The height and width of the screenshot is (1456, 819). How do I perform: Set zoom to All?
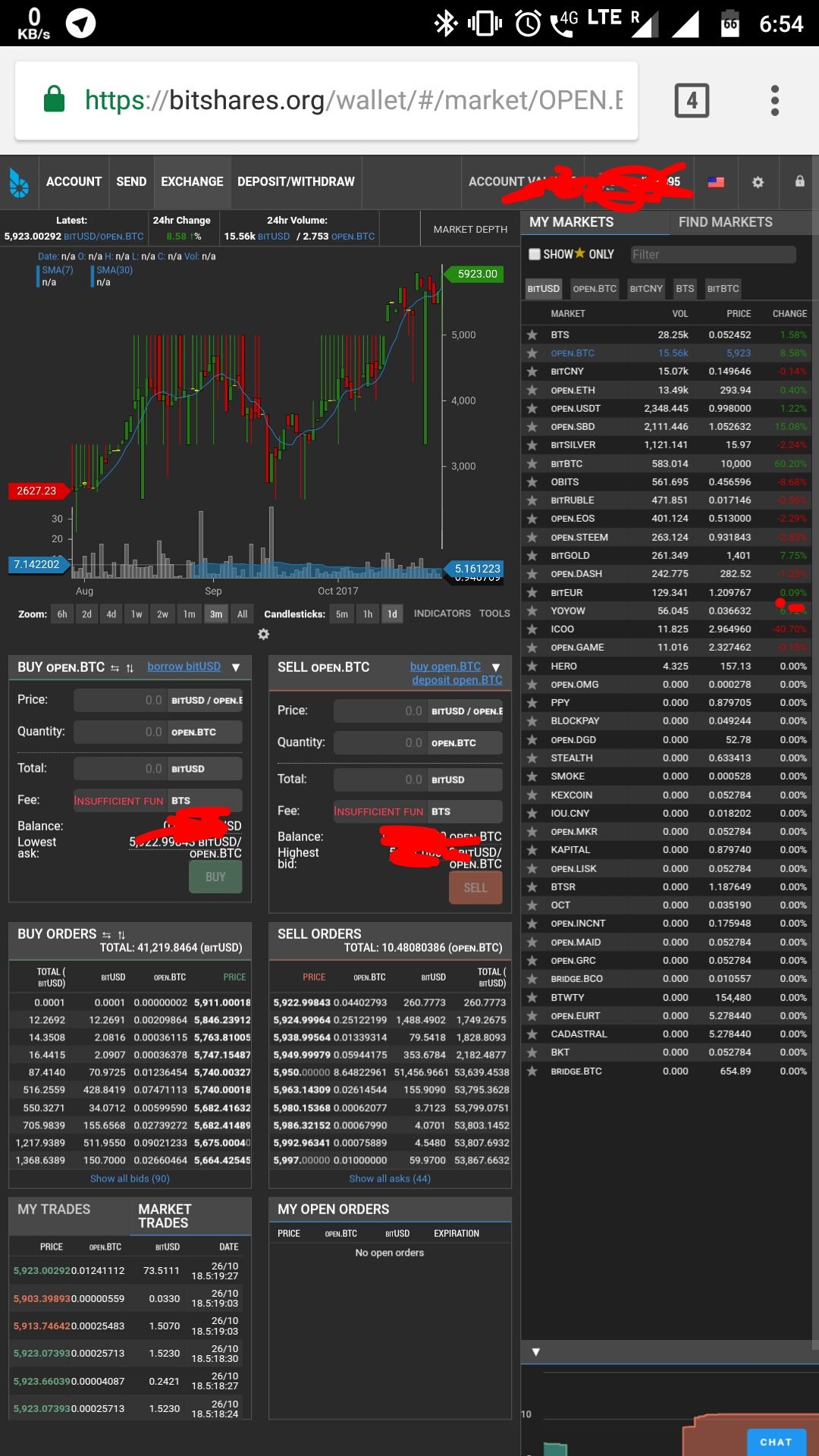[x=242, y=614]
